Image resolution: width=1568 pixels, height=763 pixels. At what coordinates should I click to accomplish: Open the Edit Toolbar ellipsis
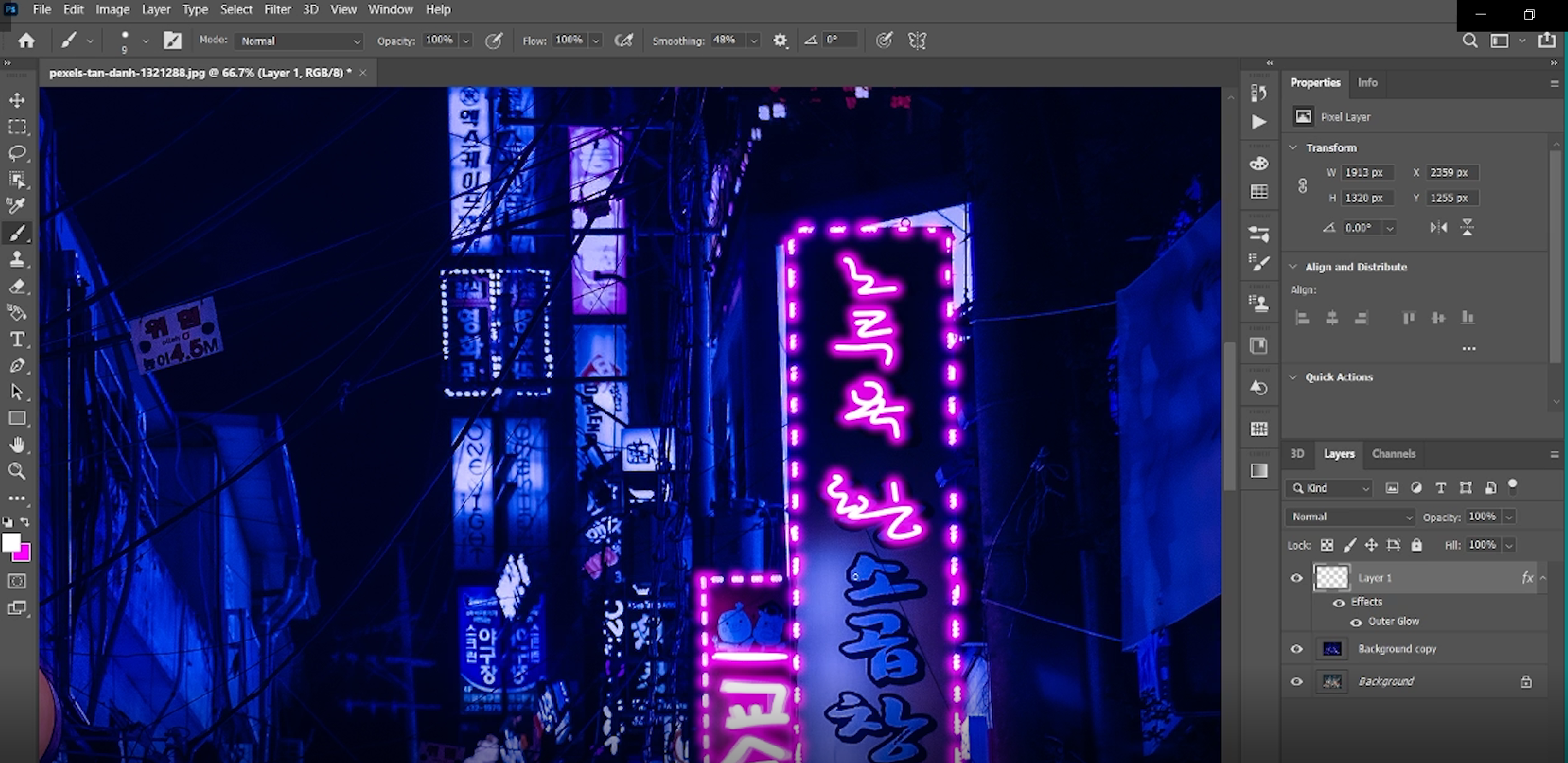tap(17, 498)
